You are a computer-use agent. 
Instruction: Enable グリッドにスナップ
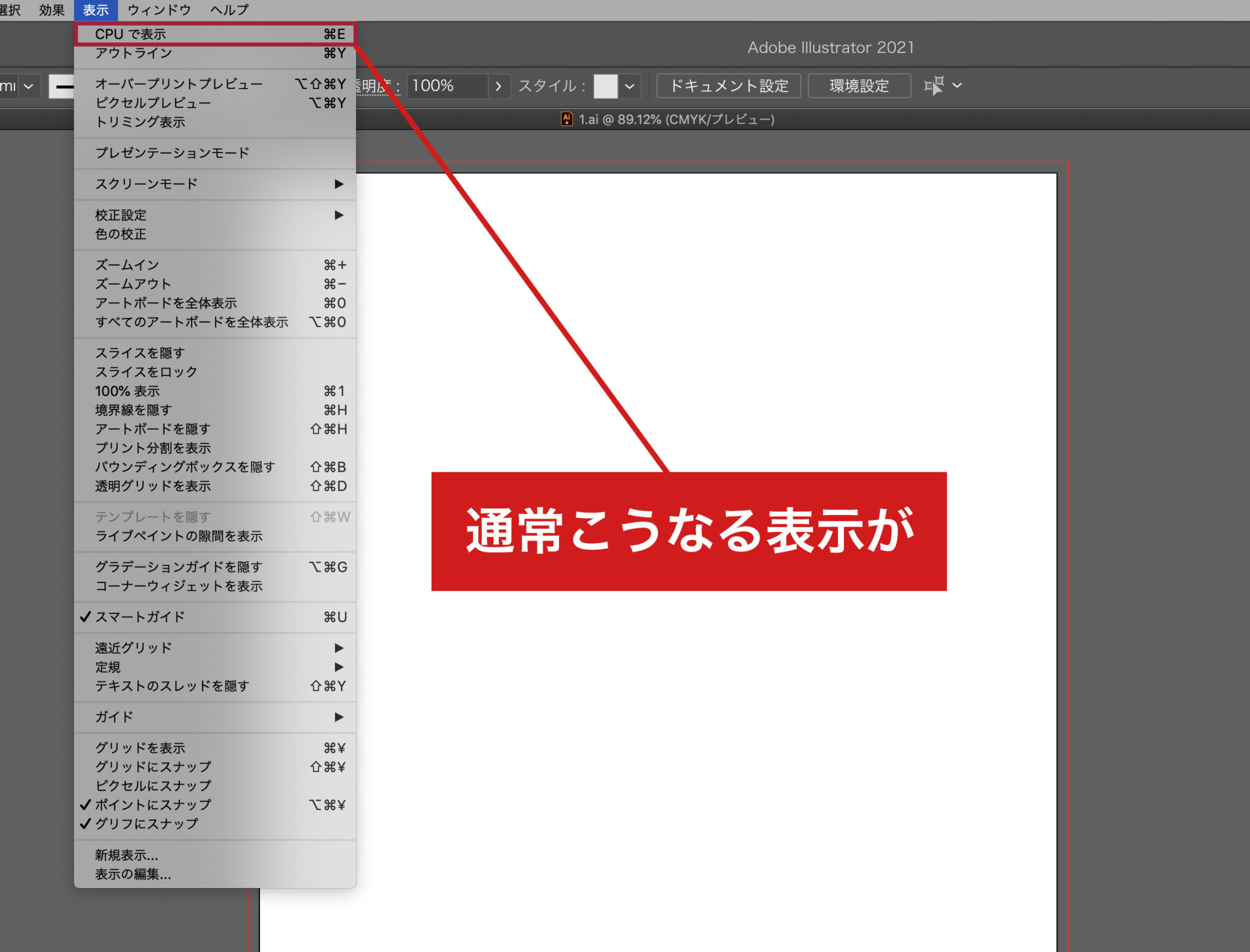[x=153, y=766]
